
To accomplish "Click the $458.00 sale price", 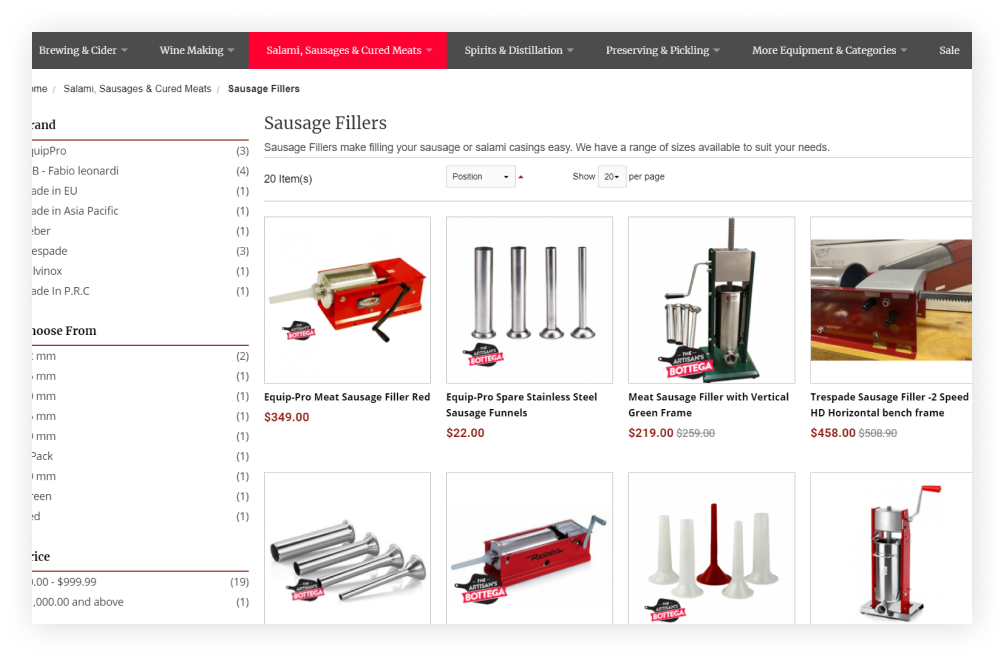I will (x=833, y=433).
